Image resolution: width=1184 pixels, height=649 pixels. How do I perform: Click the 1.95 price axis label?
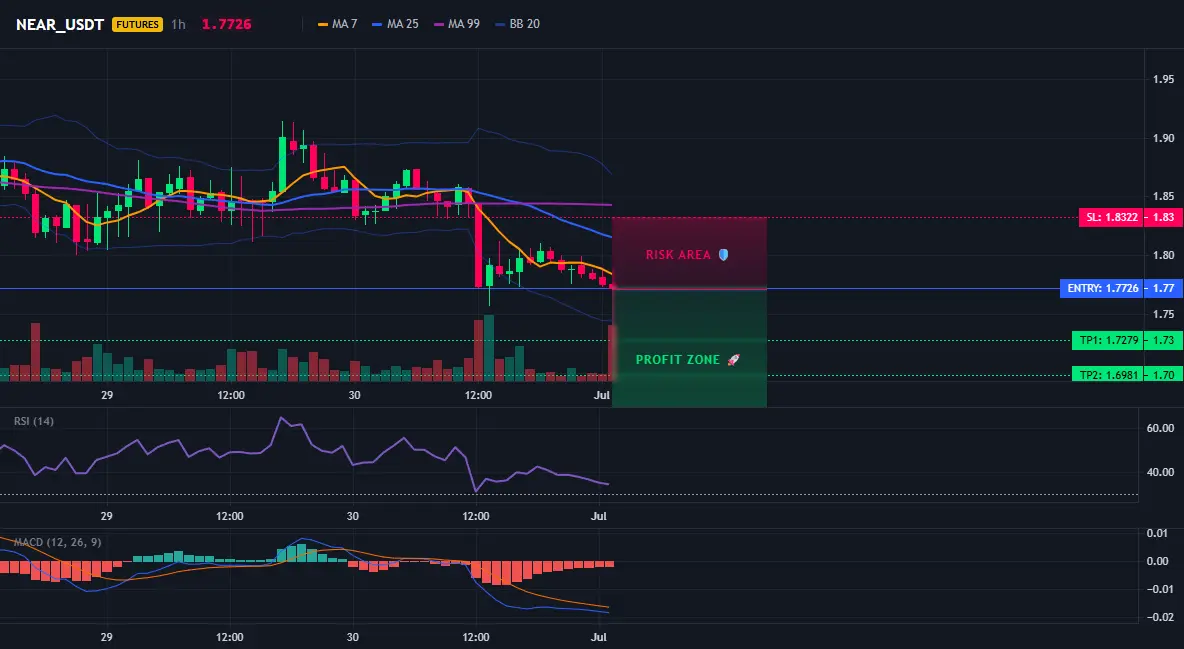(x=1164, y=79)
